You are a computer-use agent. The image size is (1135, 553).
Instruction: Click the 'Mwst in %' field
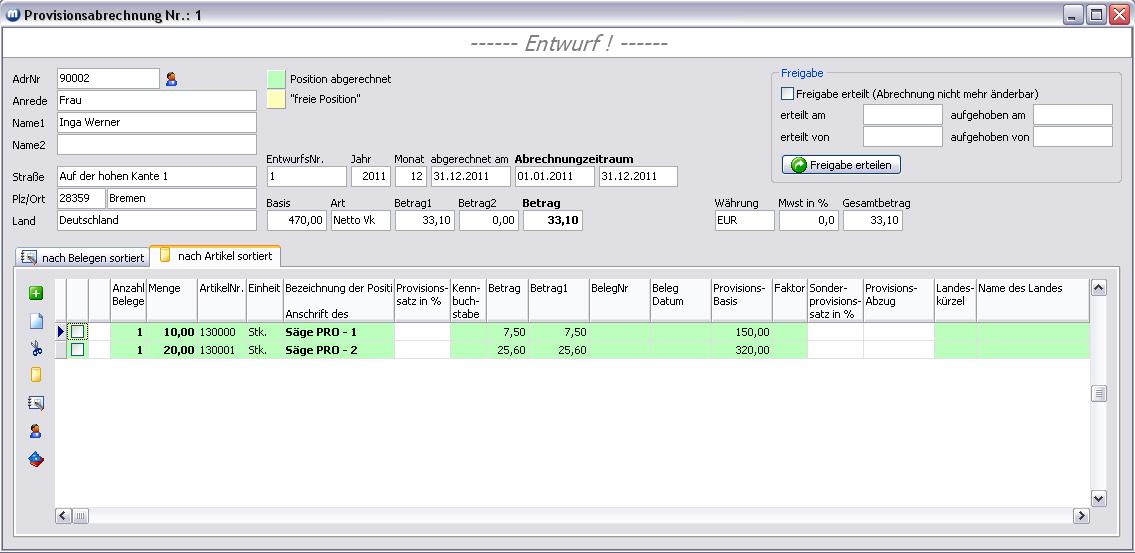pyautogui.click(x=808, y=221)
